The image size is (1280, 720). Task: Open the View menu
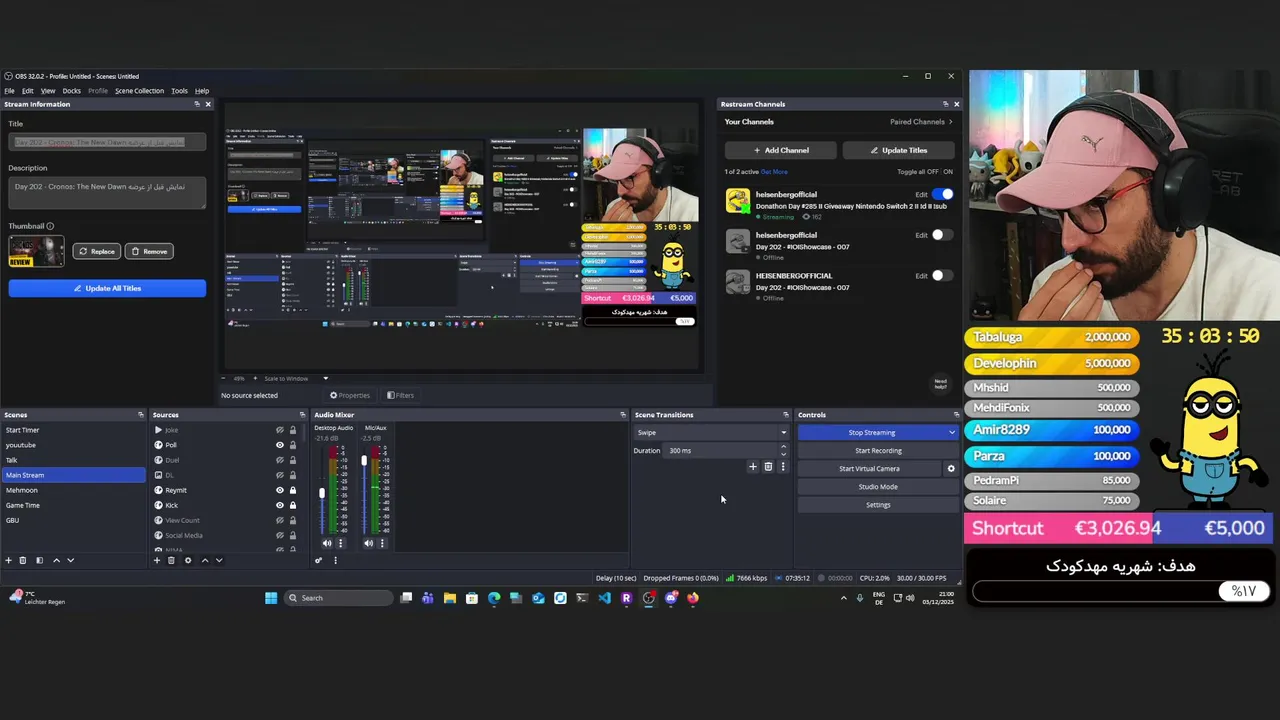click(48, 91)
